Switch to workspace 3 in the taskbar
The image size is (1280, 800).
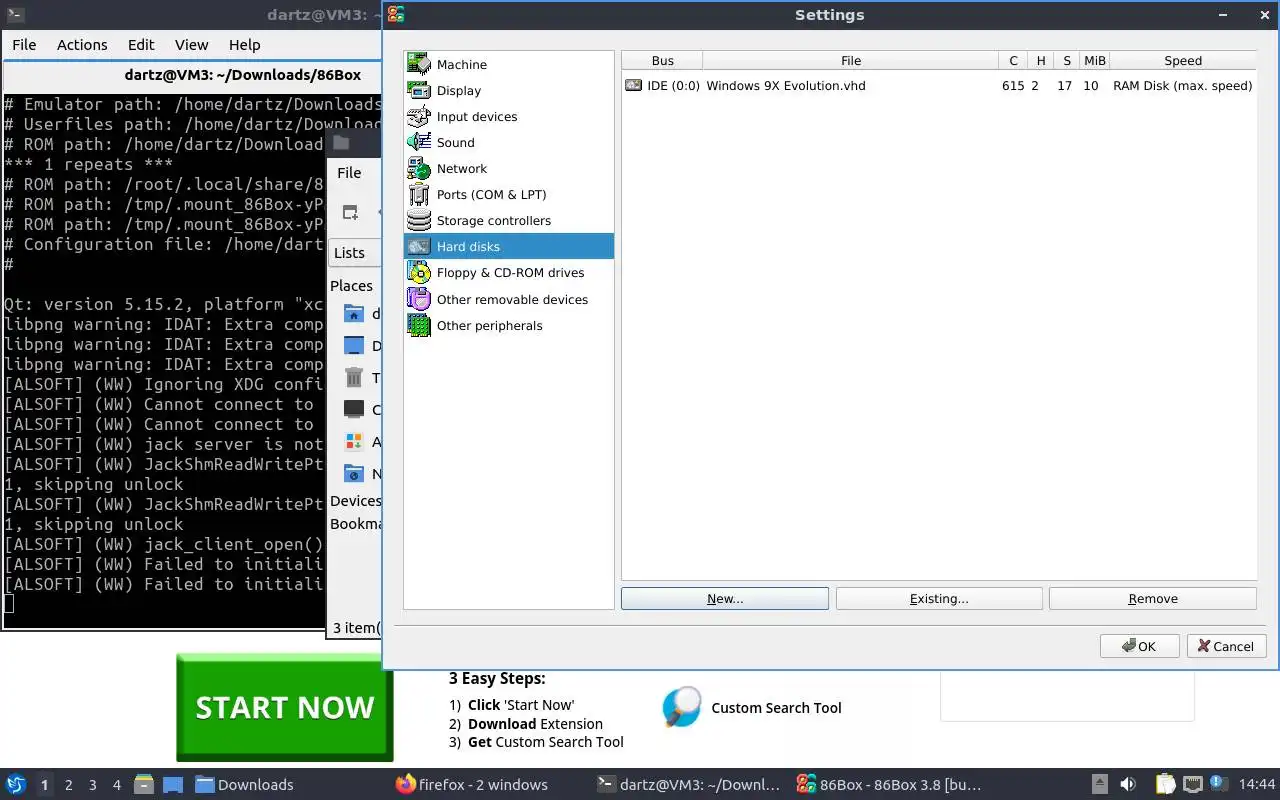(92, 785)
